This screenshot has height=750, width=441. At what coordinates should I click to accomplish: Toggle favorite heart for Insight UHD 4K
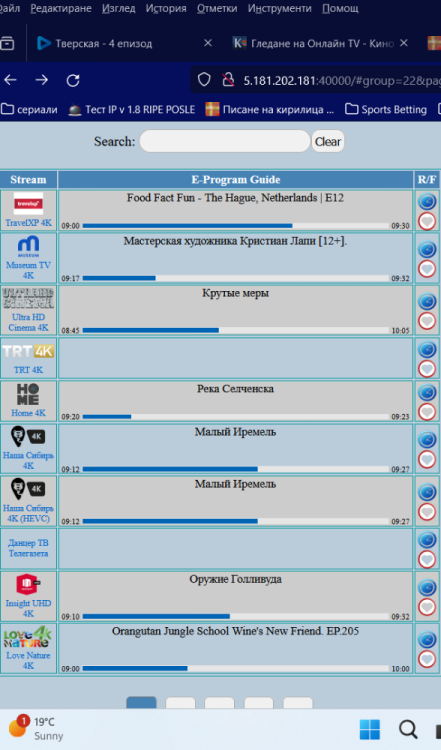coord(427,607)
